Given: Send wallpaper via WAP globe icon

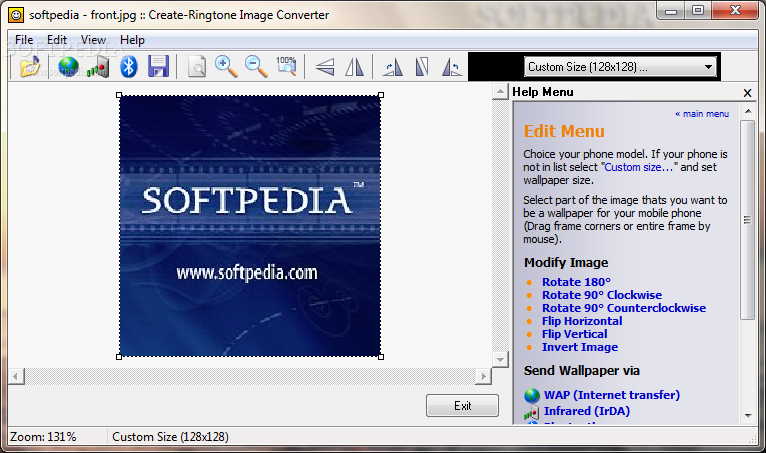Looking at the screenshot, I should [68, 66].
